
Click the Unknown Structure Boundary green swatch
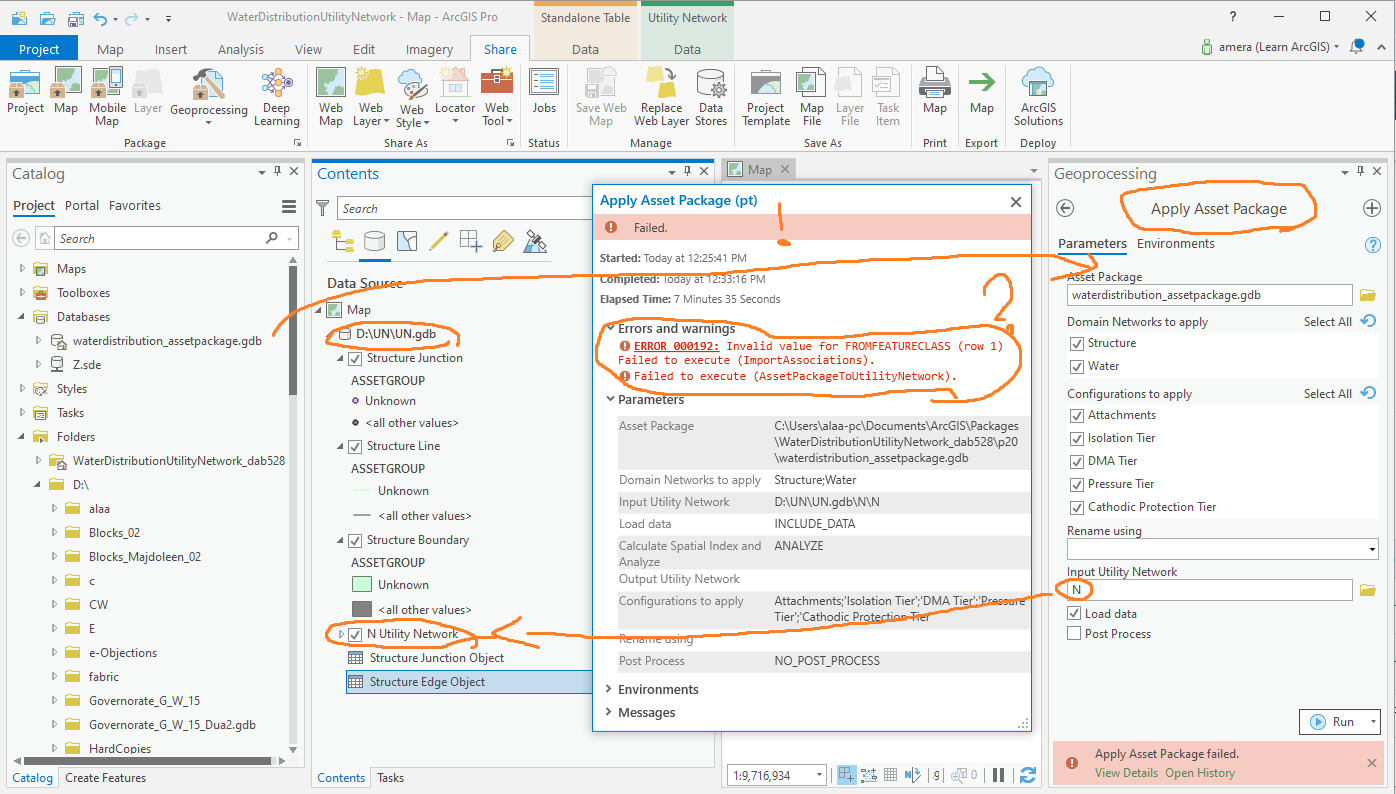(x=362, y=585)
